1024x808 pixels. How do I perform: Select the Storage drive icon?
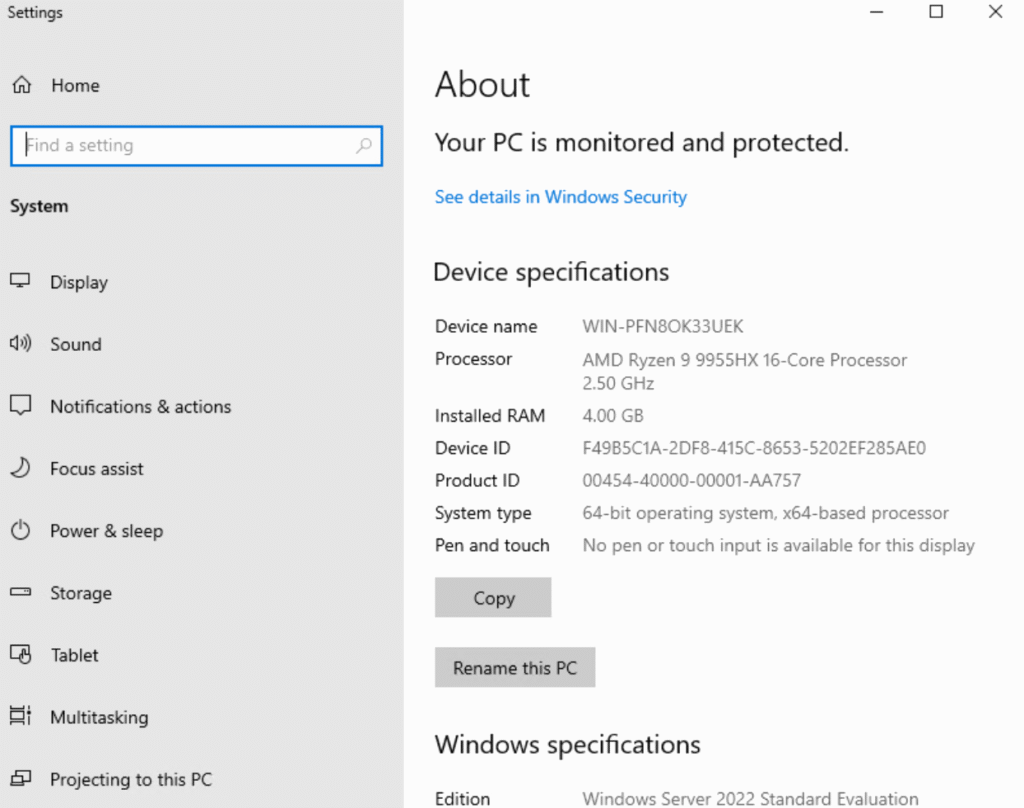click(20, 593)
